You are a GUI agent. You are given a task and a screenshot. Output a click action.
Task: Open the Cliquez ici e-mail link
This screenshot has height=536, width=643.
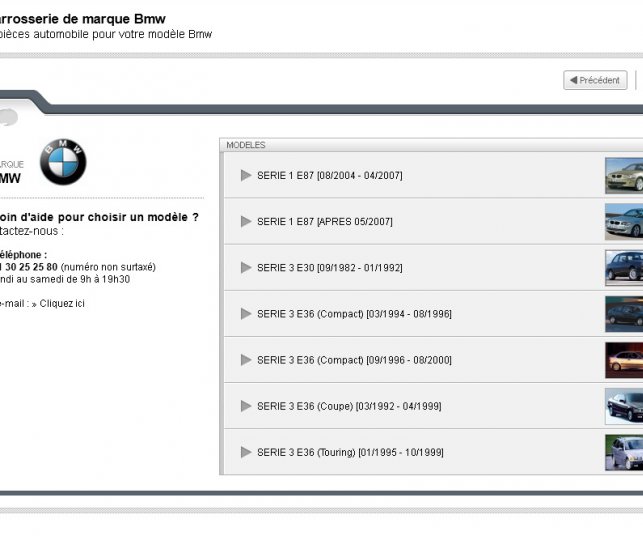coord(62,303)
